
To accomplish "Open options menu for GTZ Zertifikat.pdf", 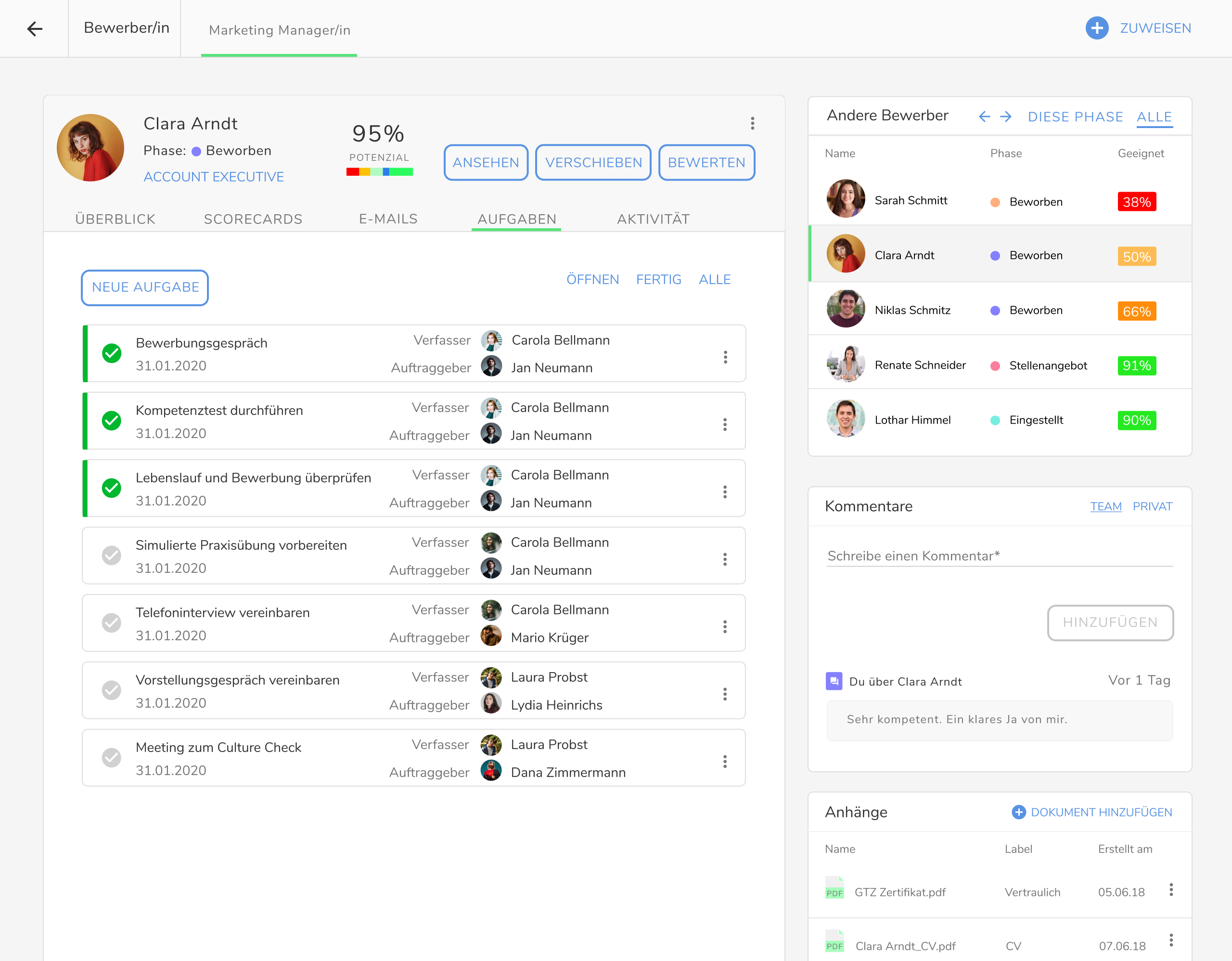I will click(1171, 890).
